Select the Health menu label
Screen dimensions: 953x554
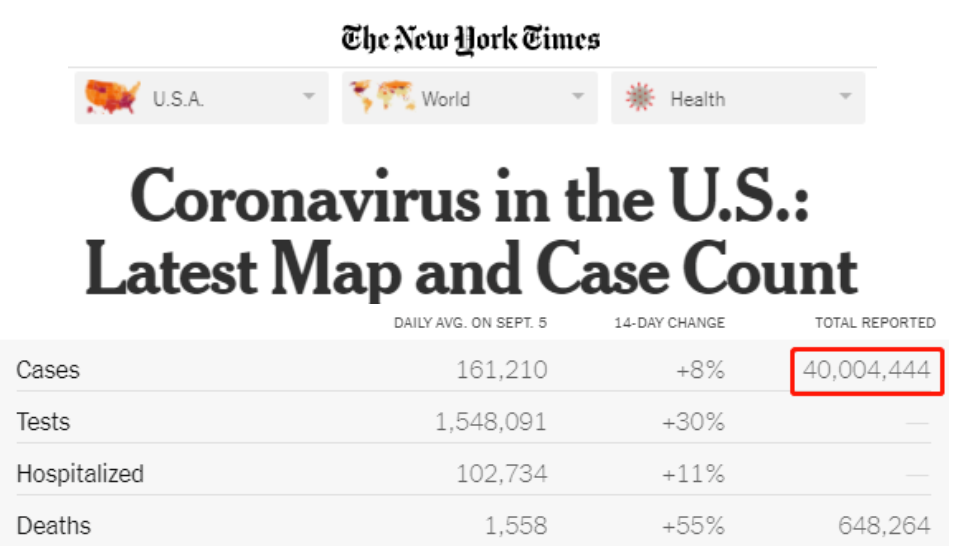(x=697, y=99)
